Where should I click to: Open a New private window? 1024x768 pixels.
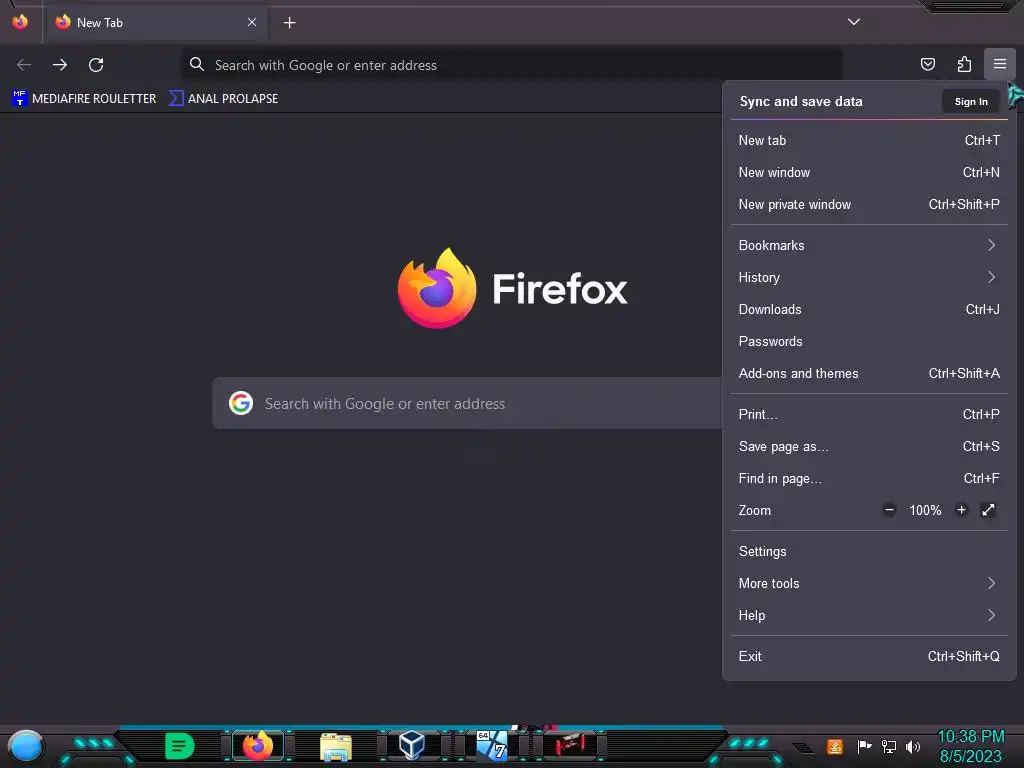tap(869, 204)
